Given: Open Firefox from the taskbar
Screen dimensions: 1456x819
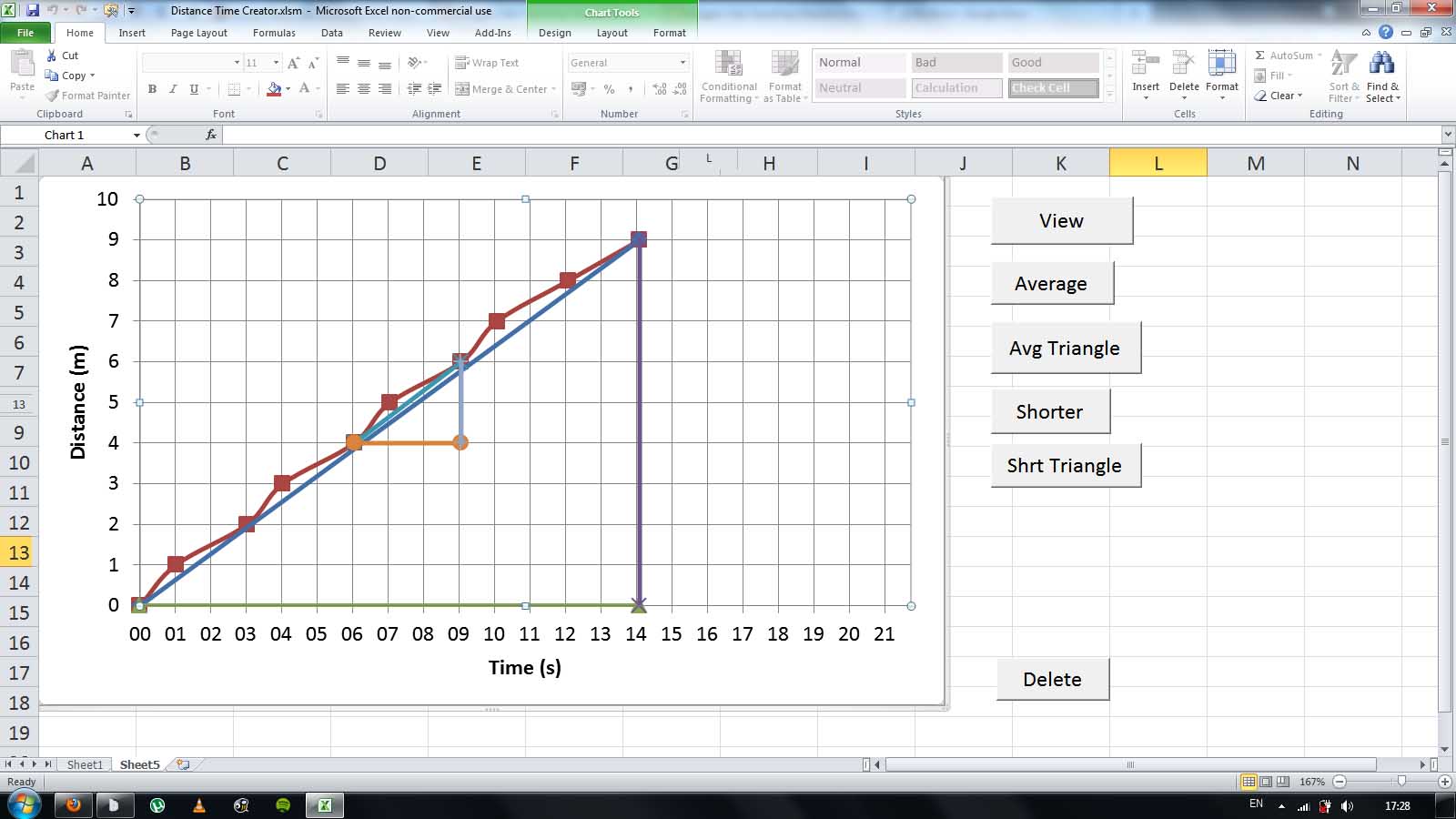Looking at the screenshot, I should [74, 804].
